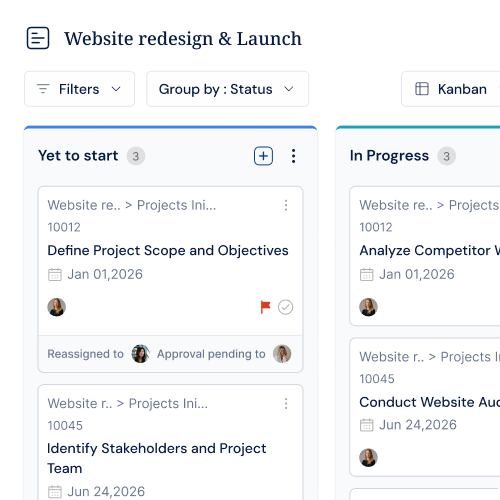Click the red priority flag on Define Project Scope
Viewport: 500px width, 500px height.
coord(265,307)
